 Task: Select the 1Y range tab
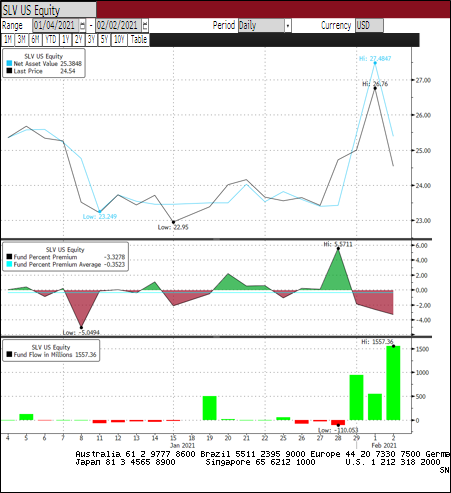click(66, 40)
